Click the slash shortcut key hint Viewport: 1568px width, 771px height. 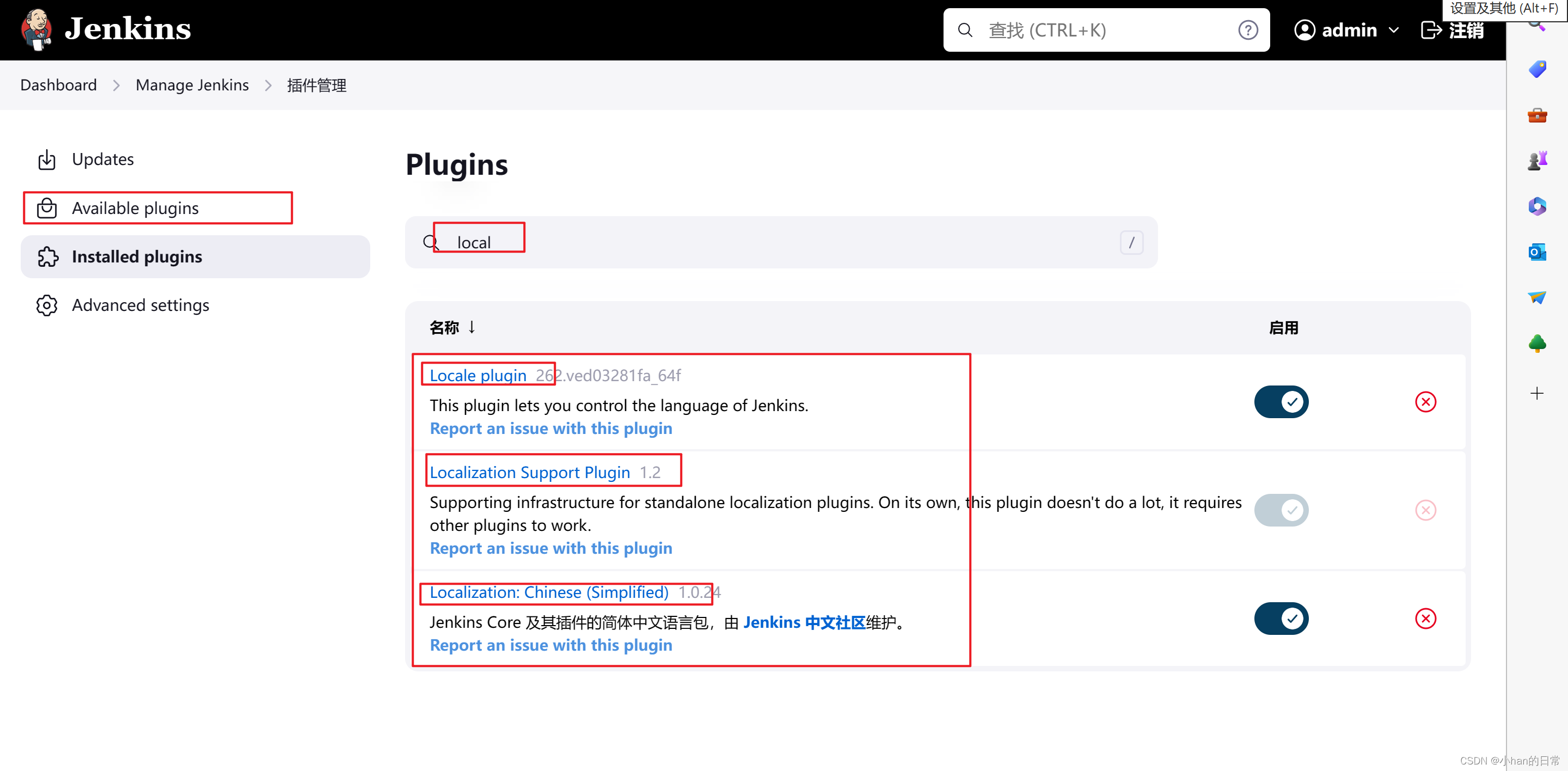click(x=1131, y=242)
